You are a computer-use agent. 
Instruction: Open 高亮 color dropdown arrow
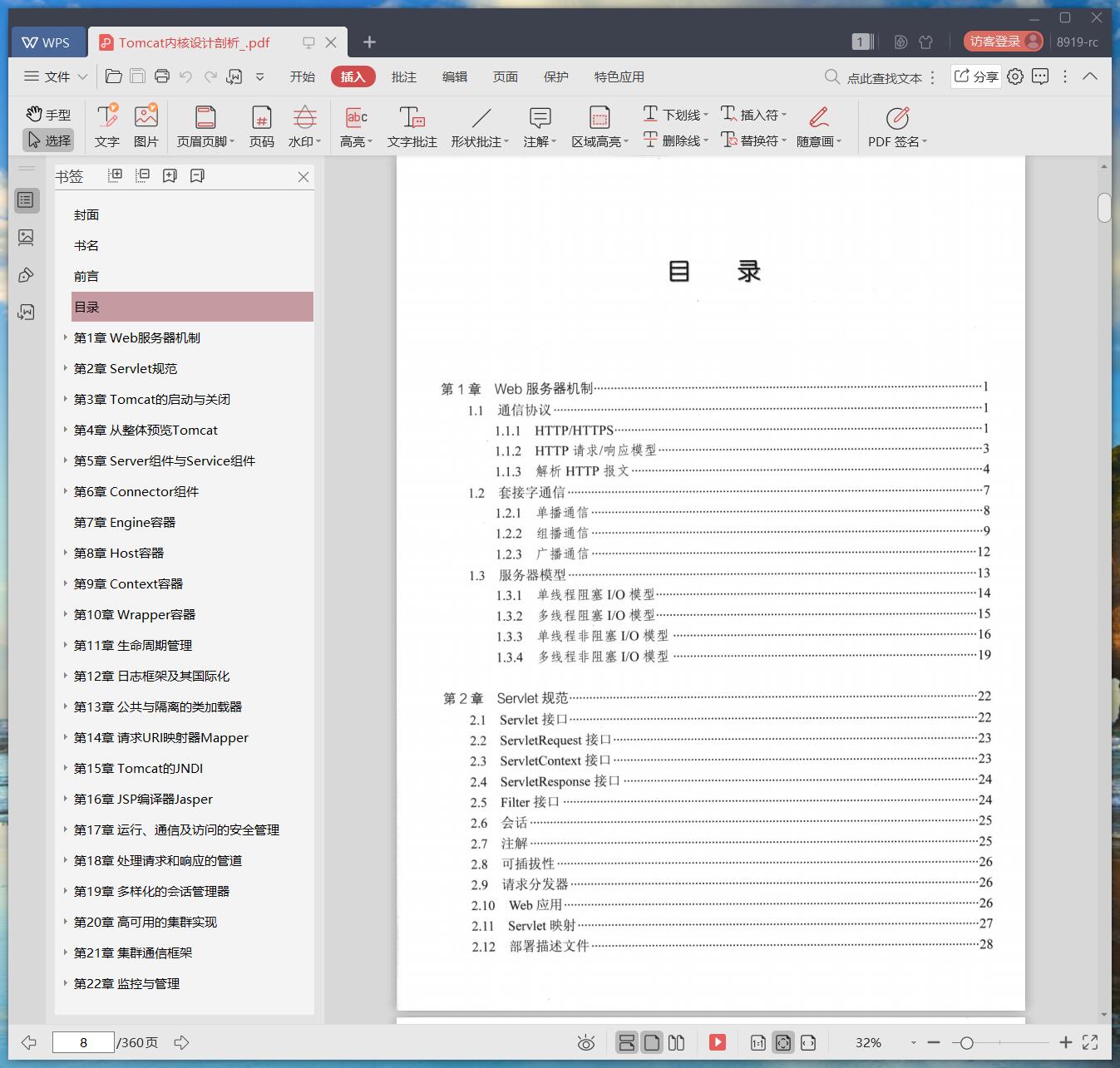click(370, 142)
